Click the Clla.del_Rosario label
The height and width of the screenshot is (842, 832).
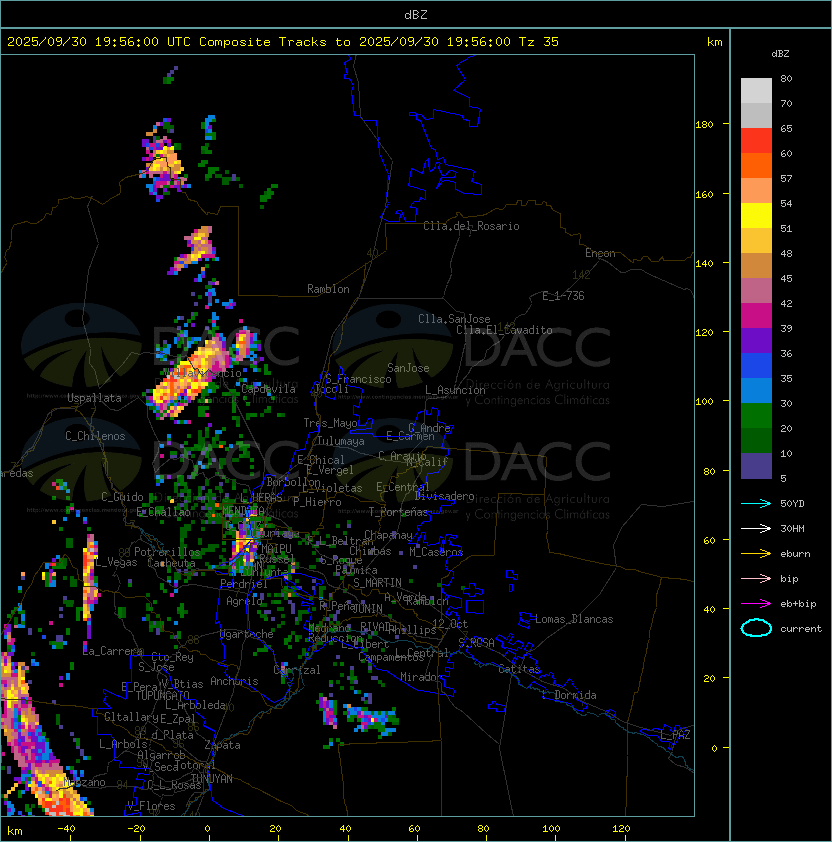click(471, 226)
